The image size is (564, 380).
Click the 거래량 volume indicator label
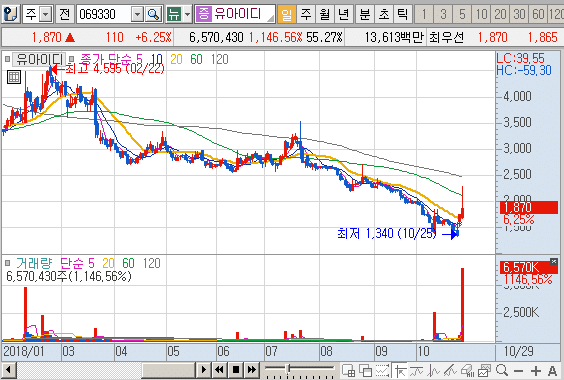coord(34,263)
